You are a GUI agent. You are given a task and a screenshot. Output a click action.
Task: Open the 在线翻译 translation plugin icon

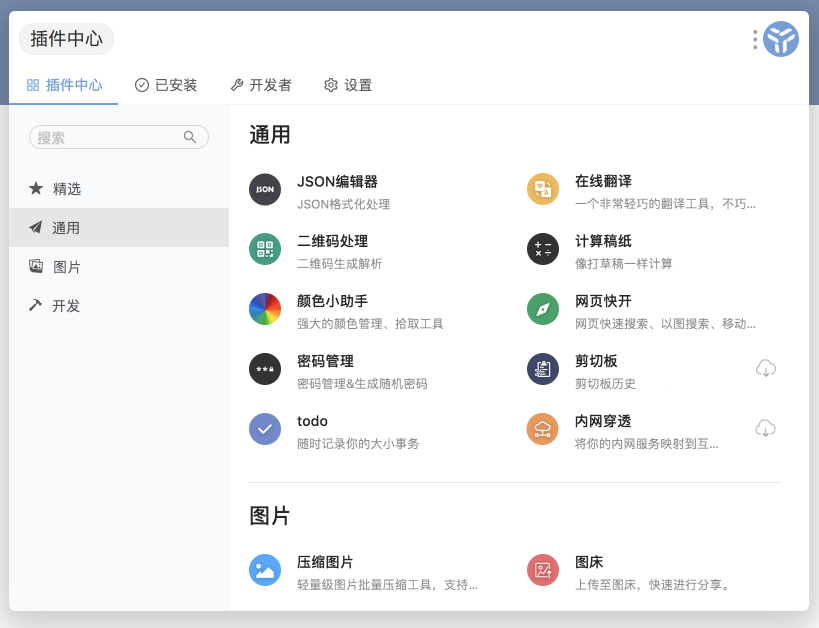(543, 189)
